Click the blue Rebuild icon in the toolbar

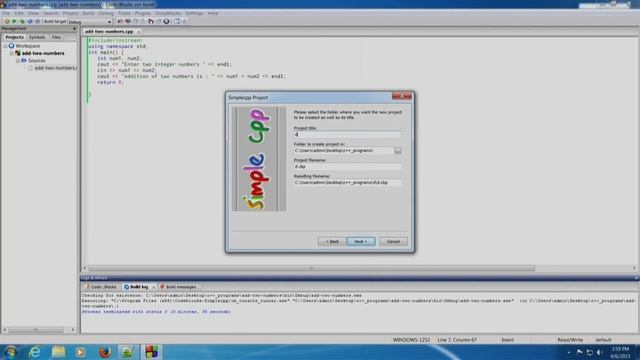(30, 21)
